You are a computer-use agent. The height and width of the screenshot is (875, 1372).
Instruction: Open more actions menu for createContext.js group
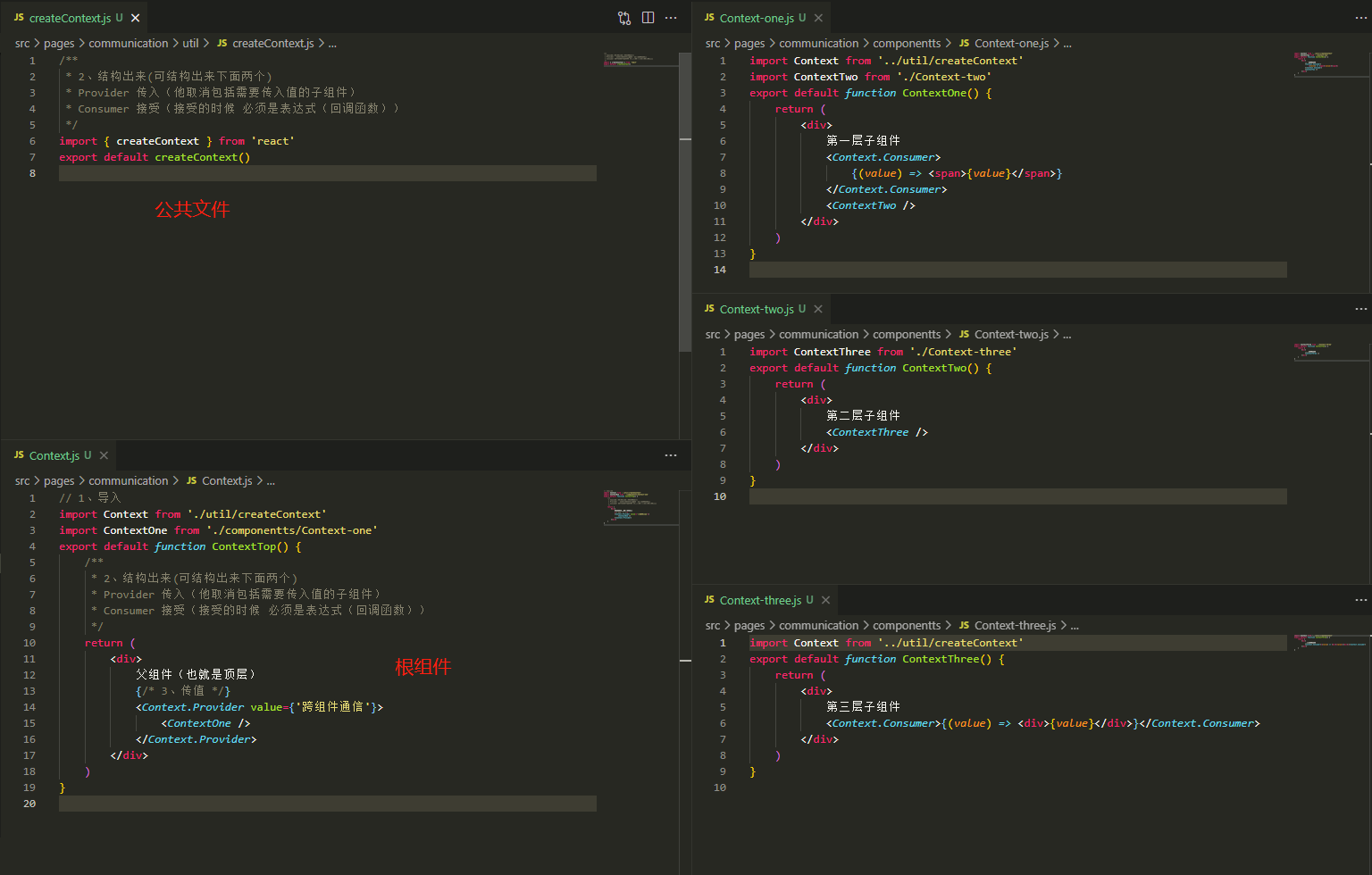tap(671, 18)
